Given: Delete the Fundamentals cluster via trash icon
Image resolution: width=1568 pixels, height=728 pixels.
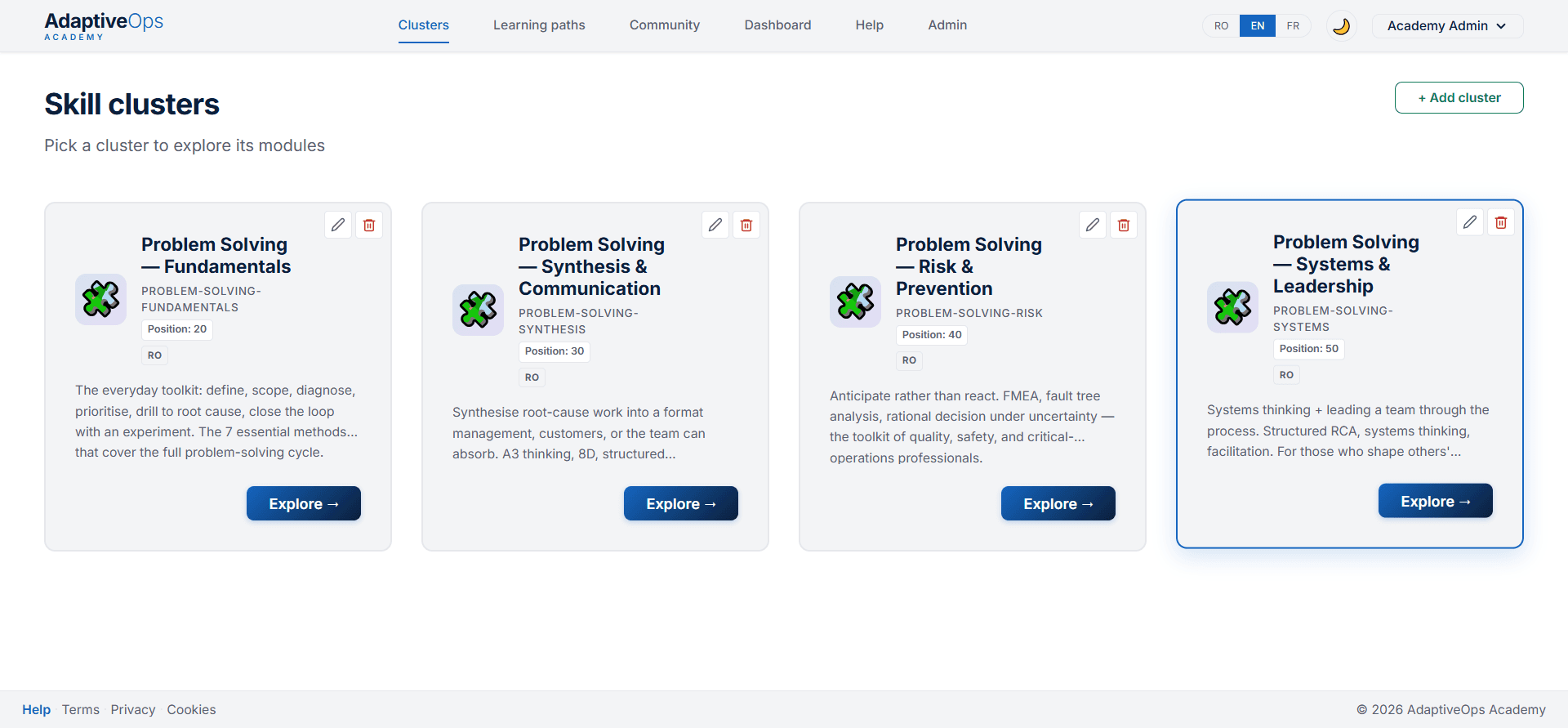Looking at the screenshot, I should [369, 225].
